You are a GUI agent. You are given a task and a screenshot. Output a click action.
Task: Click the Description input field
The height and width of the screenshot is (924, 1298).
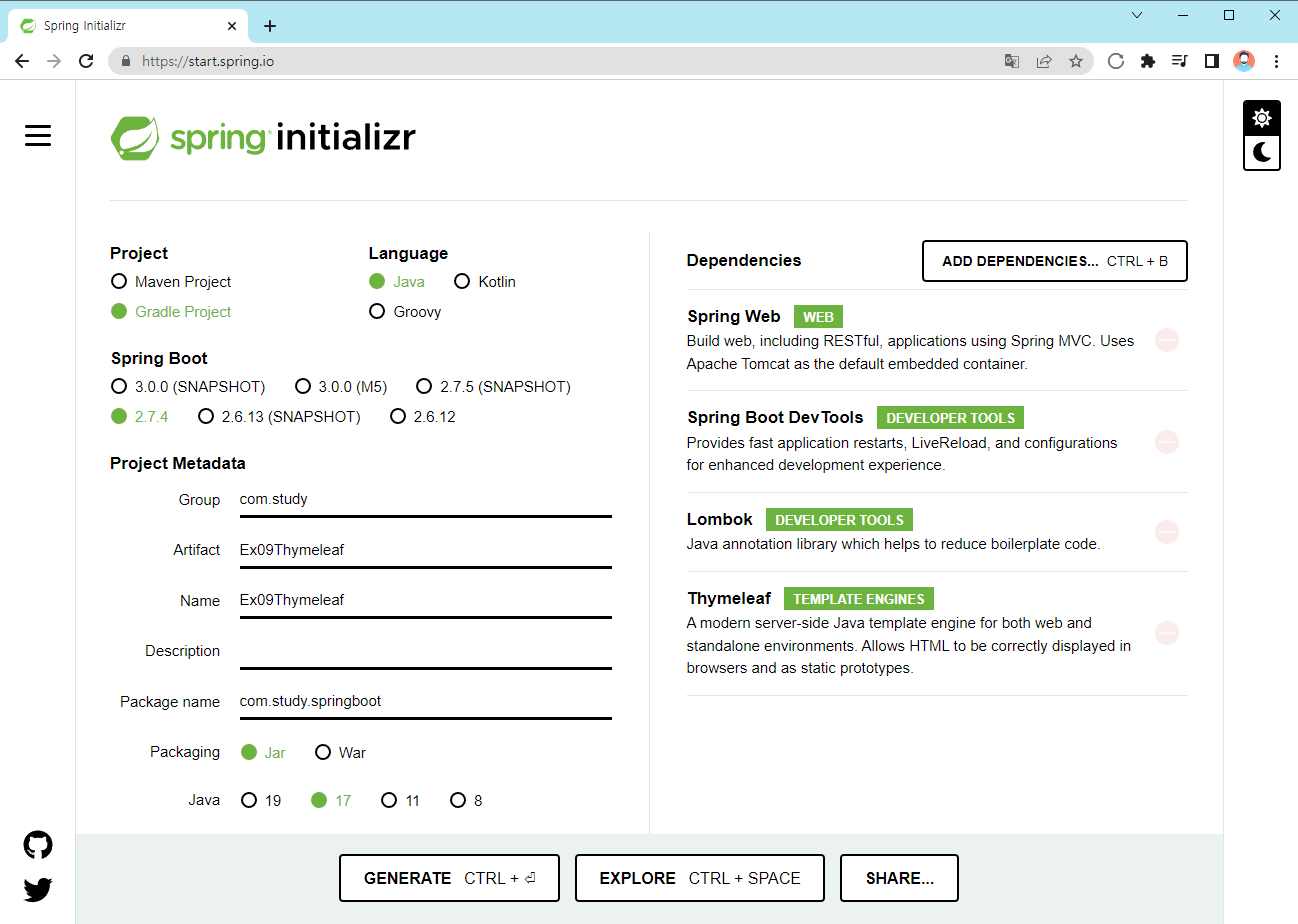pyautogui.click(x=425, y=651)
